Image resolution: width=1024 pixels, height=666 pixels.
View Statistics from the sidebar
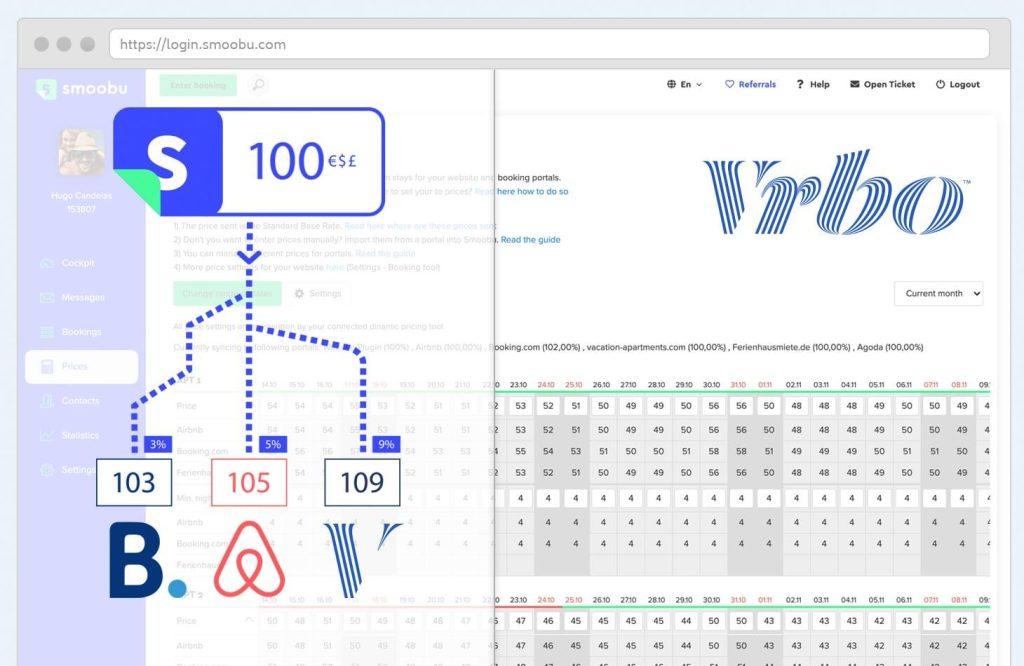69,435
